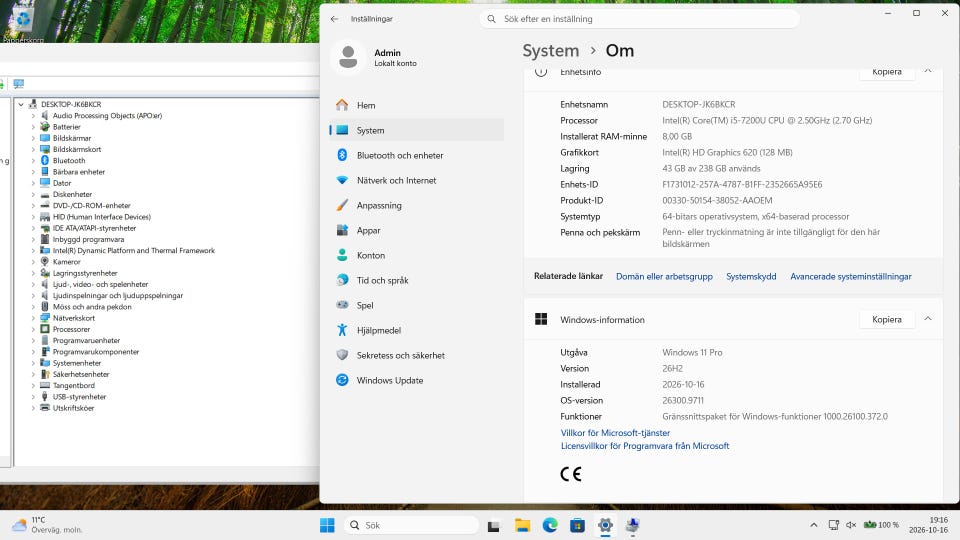Click the back arrow in Inställningar
The height and width of the screenshot is (540, 960).
[334, 19]
